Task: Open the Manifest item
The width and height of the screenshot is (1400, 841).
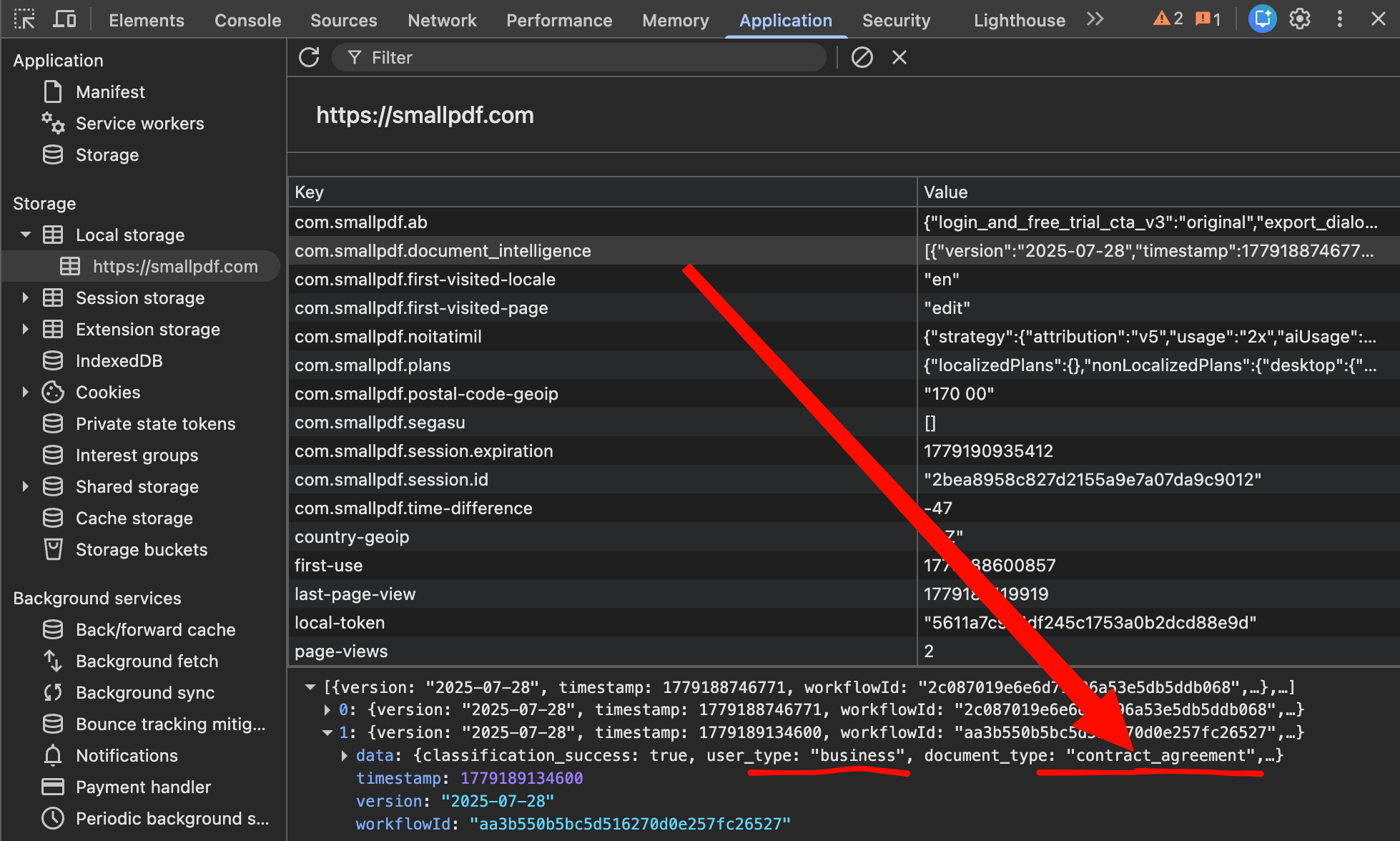Action: 110,92
